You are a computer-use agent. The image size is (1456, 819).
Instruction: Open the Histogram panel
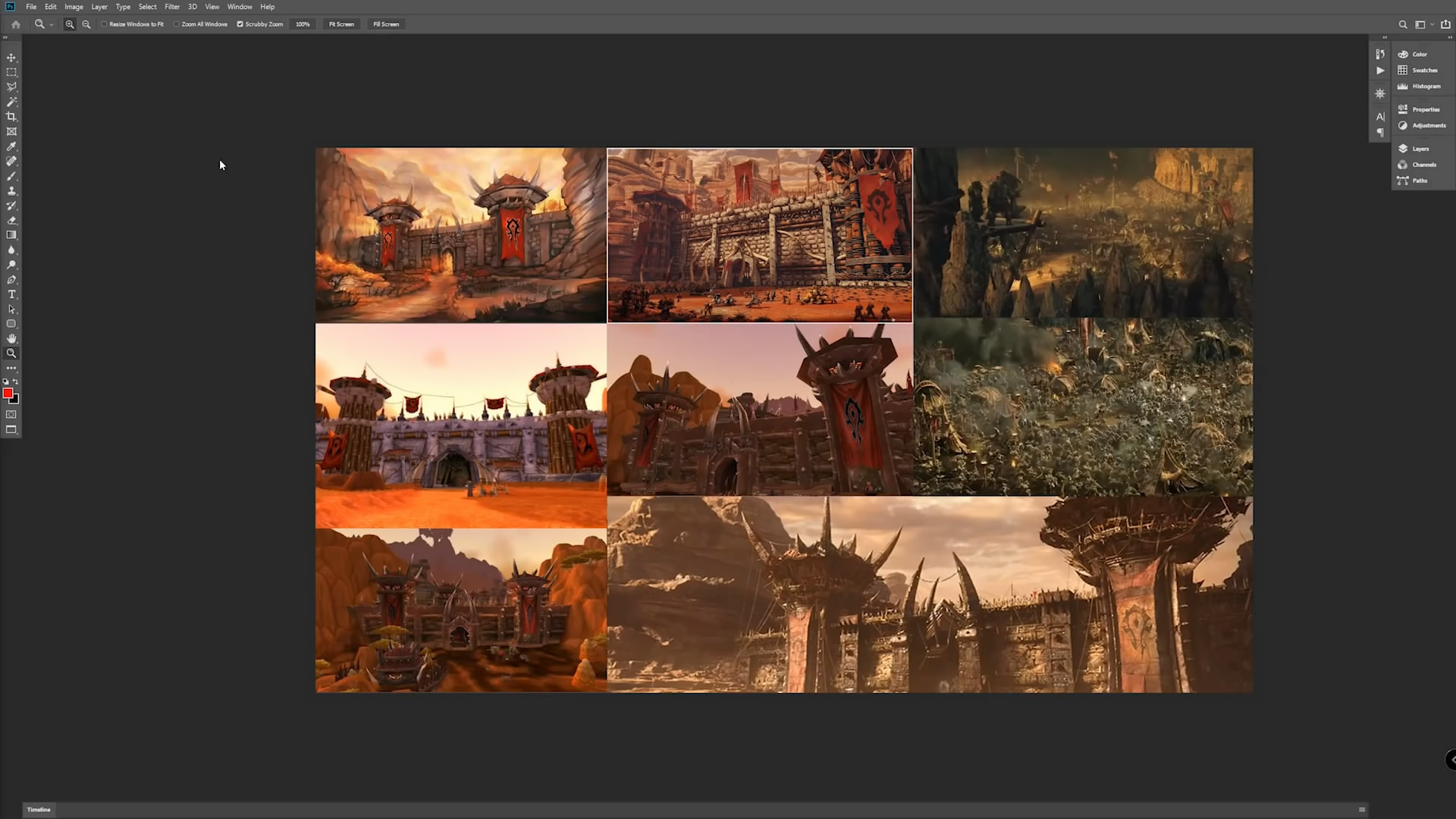pyautogui.click(x=1420, y=86)
